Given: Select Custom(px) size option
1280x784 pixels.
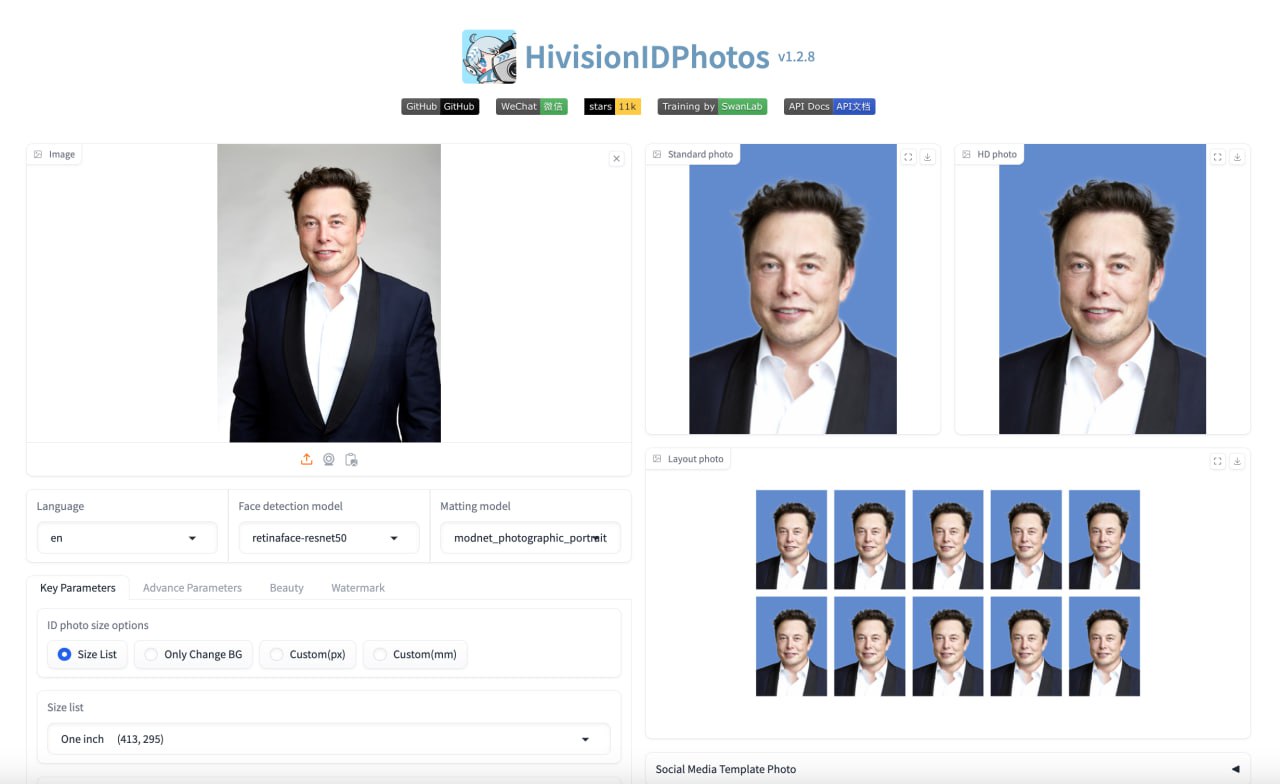Looking at the screenshot, I should click(307, 654).
